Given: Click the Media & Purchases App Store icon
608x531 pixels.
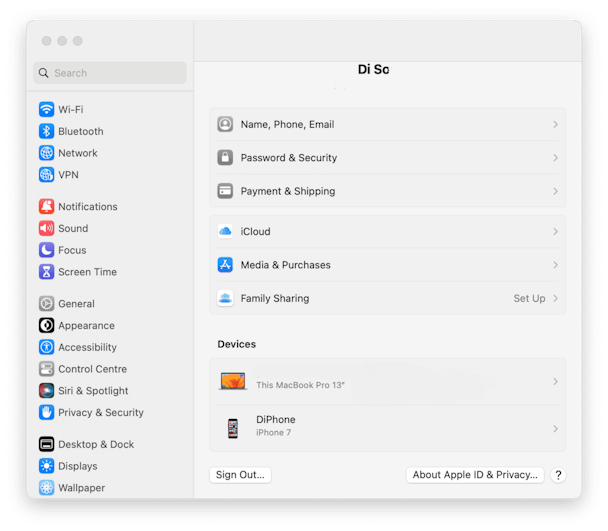Looking at the screenshot, I should (225, 265).
